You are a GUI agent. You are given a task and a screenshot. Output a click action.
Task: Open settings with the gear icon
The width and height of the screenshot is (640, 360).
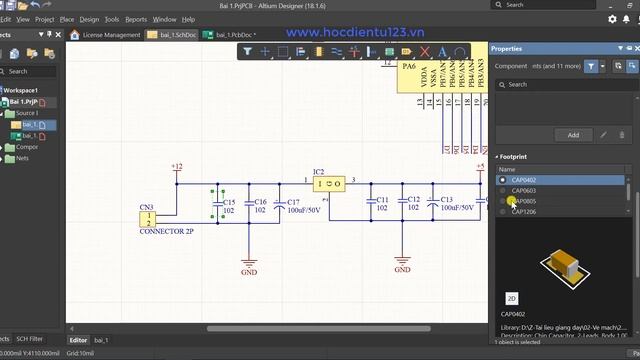point(612,19)
